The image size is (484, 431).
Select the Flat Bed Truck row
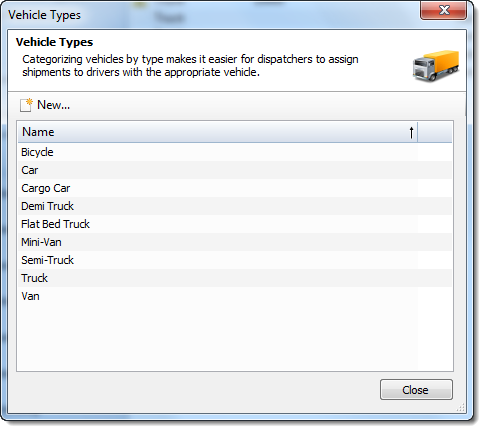click(x=235, y=224)
